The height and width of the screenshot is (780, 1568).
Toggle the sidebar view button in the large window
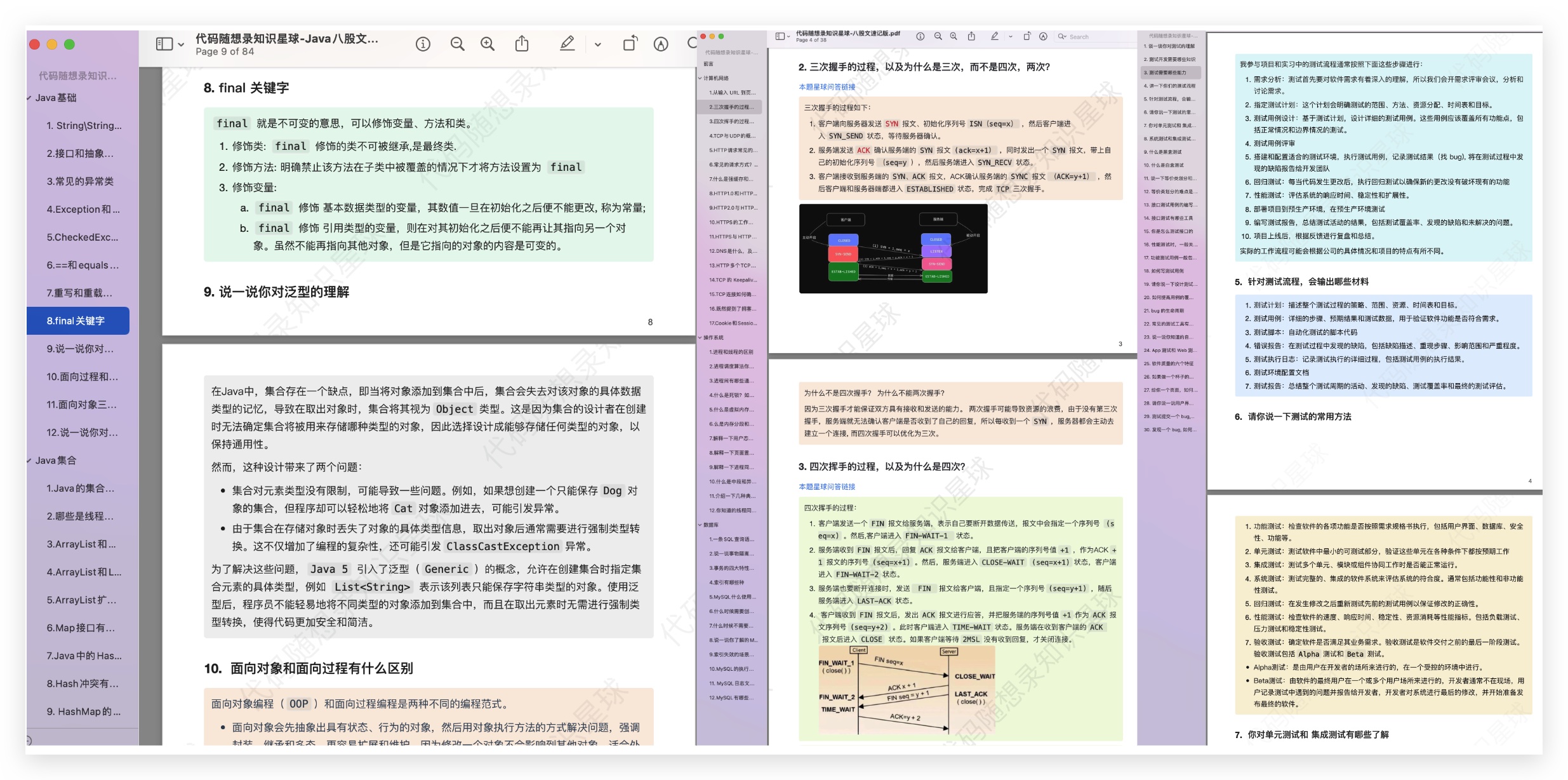pyautogui.click(x=164, y=44)
